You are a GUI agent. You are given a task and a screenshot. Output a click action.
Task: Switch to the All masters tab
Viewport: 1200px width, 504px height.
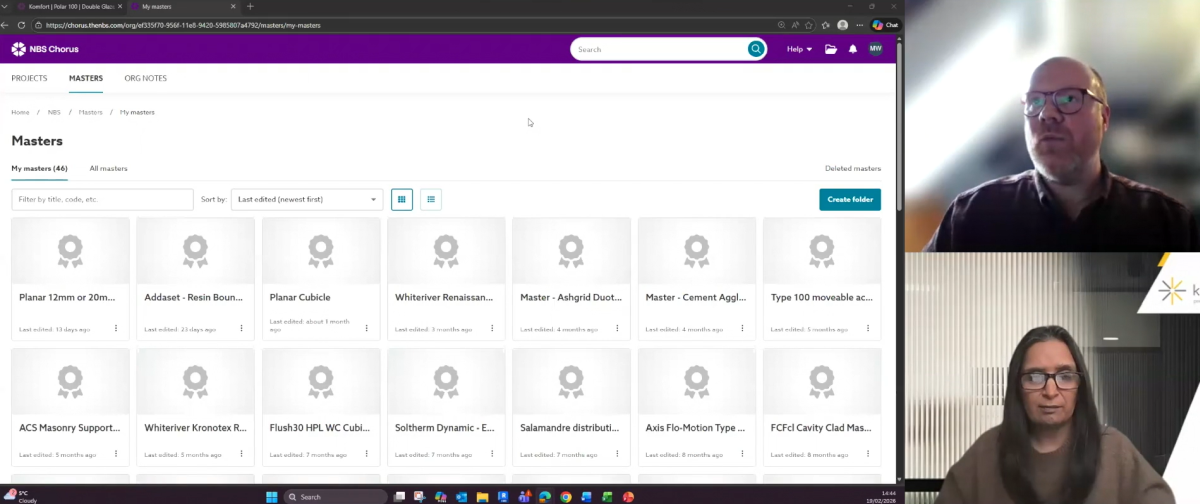[x=108, y=168]
